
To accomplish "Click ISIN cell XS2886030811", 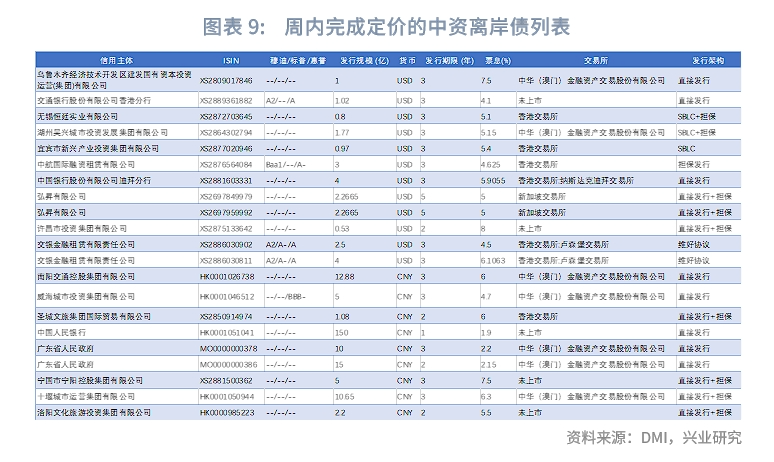I will 226,261.
